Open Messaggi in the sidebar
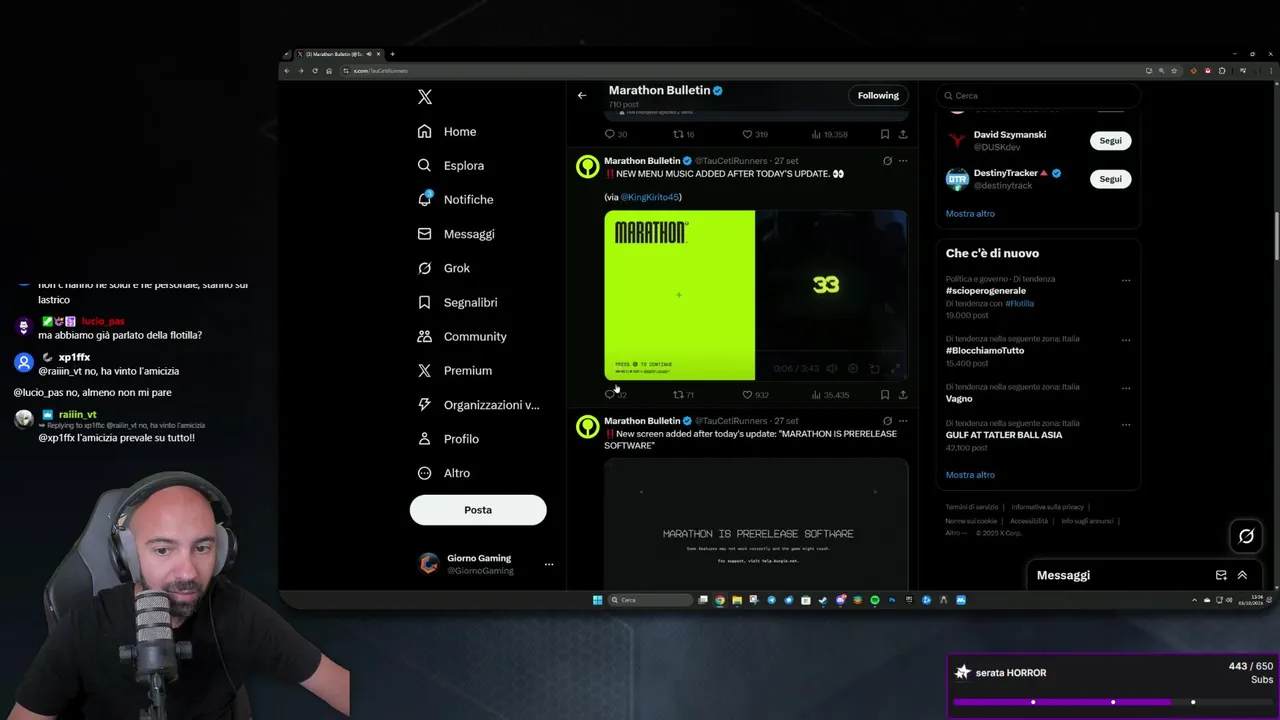This screenshot has width=1280, height=720. pyautogui.click(x=456, y=234)
